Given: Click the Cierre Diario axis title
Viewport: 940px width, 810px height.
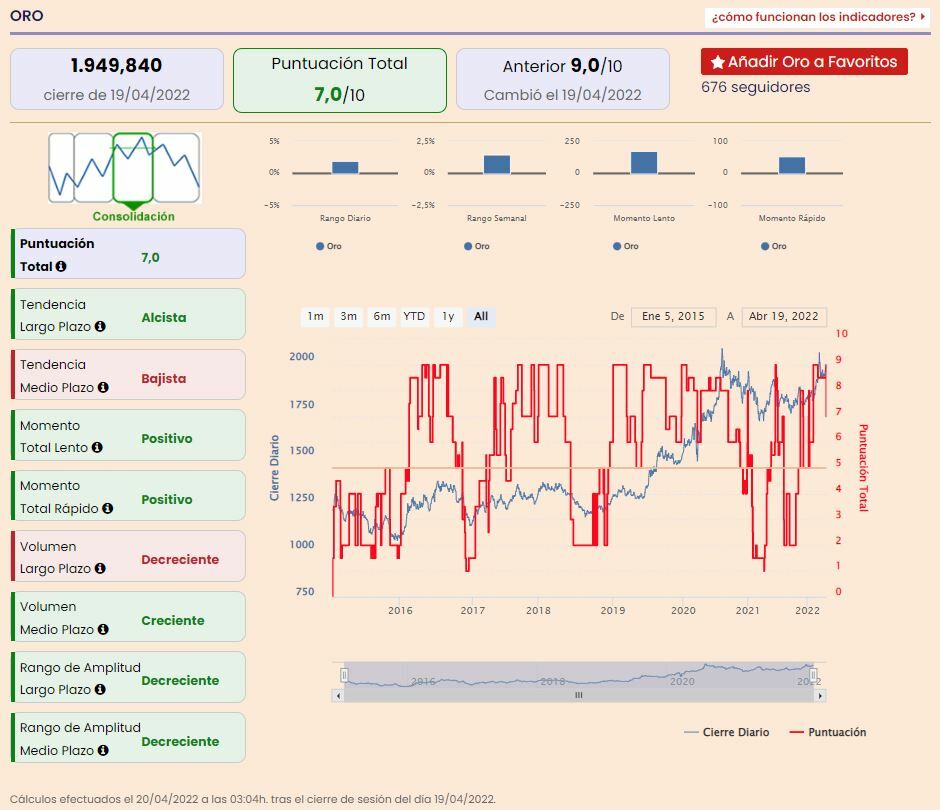Looking at the screenshot, I should coord(275,468).
